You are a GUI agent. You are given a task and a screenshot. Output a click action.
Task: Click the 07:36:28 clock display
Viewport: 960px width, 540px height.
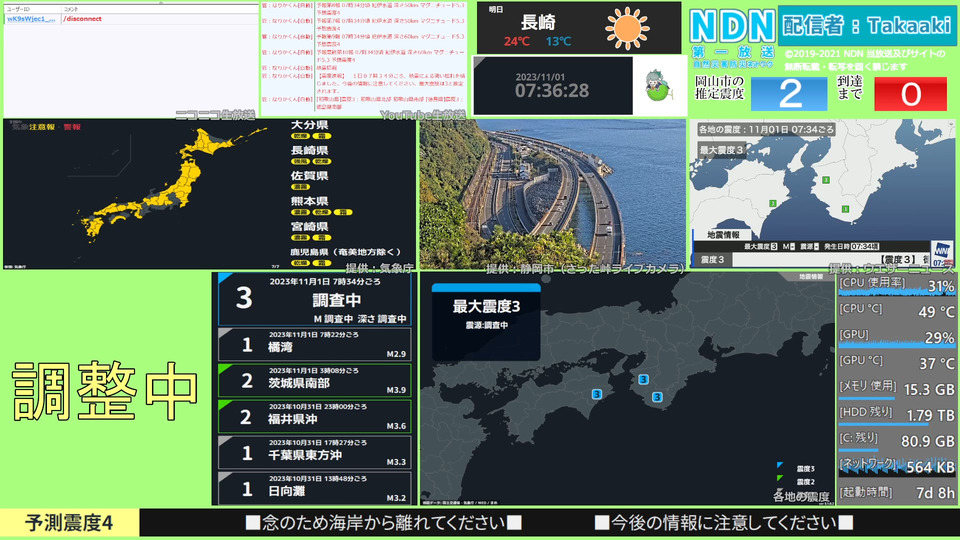click(552, 91)
